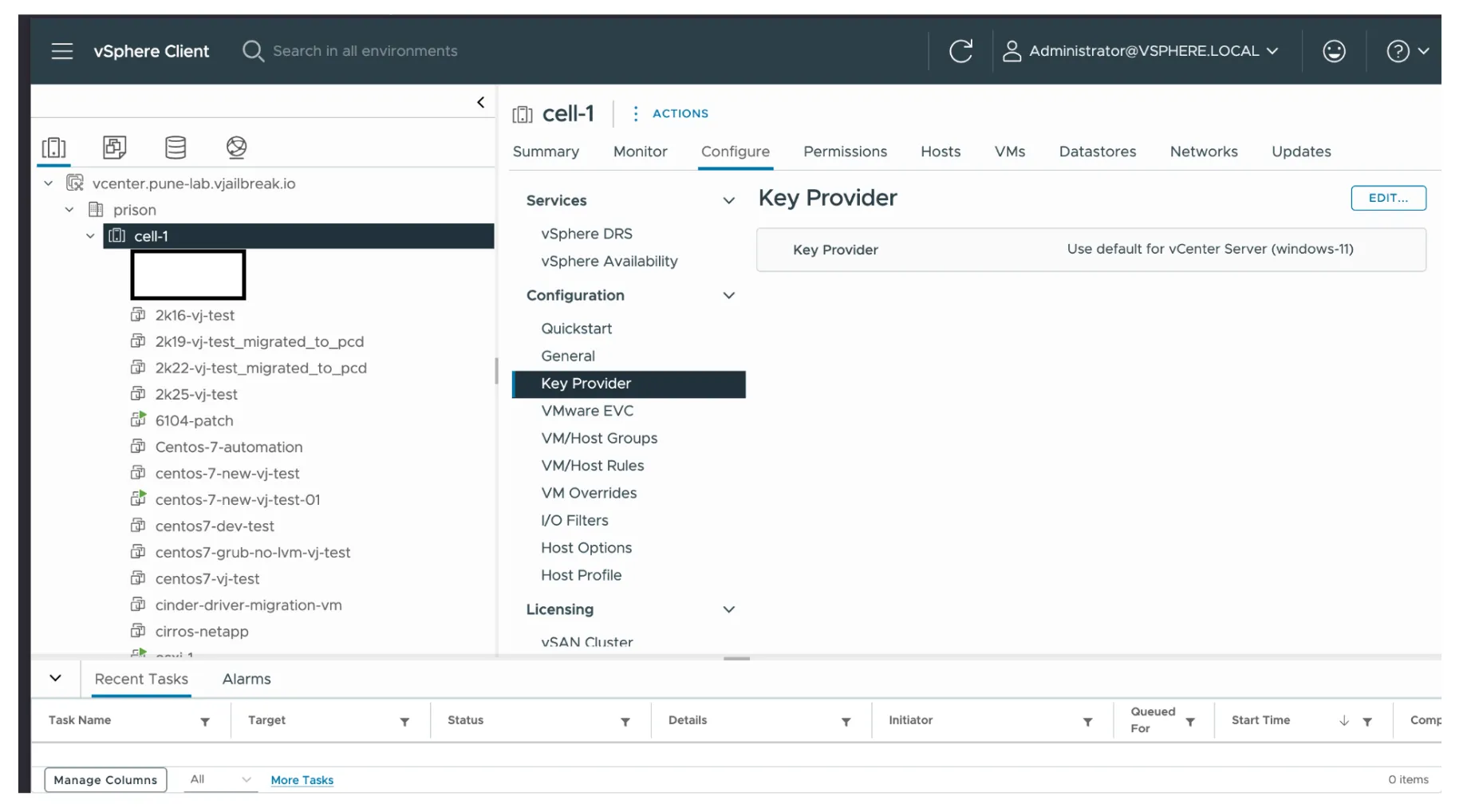Open the Alarms tab
The image size is (1471, 812).
pyautogui.click(x=246, y=679)
